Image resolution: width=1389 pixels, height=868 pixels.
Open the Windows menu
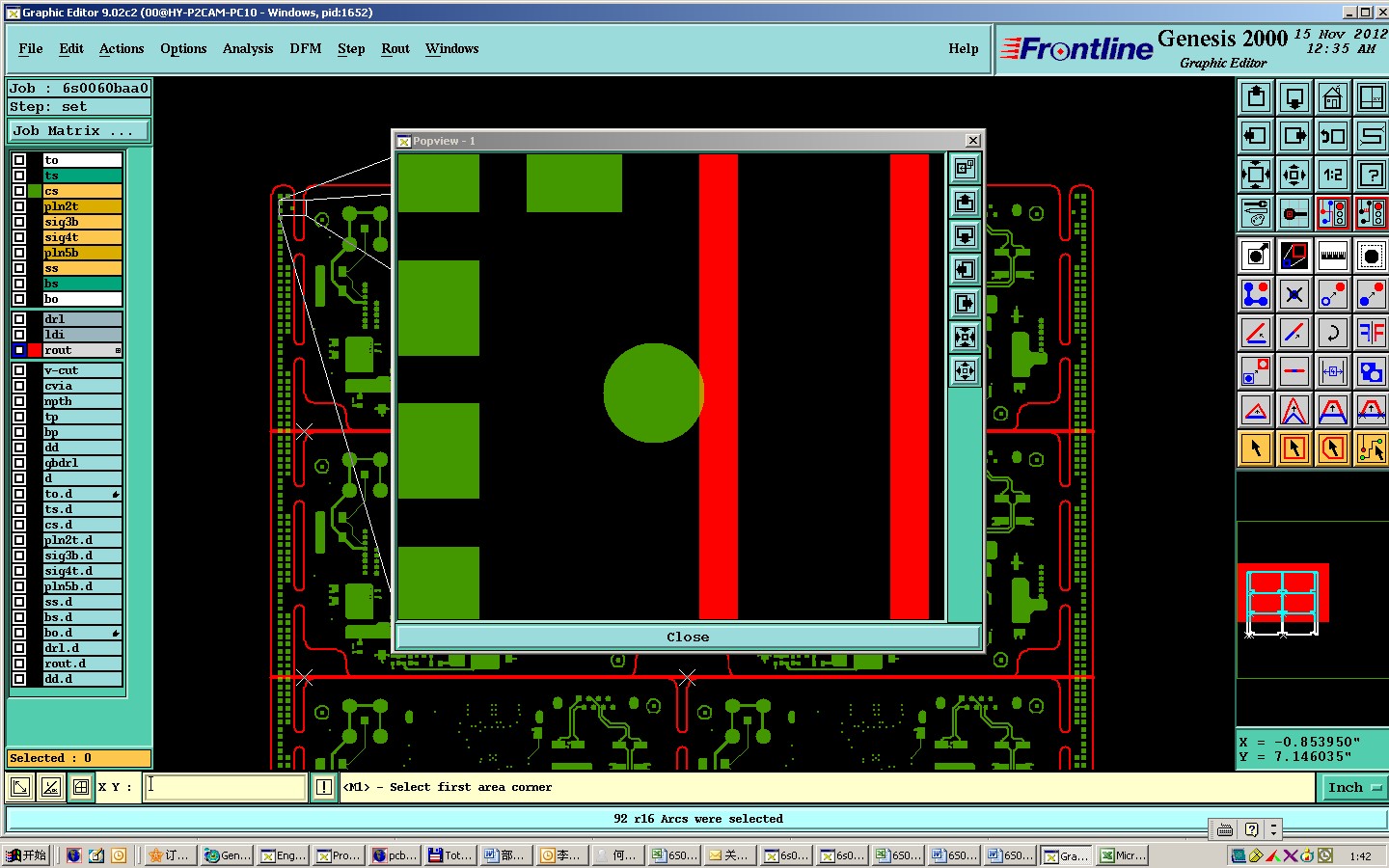tap(452, 48)
